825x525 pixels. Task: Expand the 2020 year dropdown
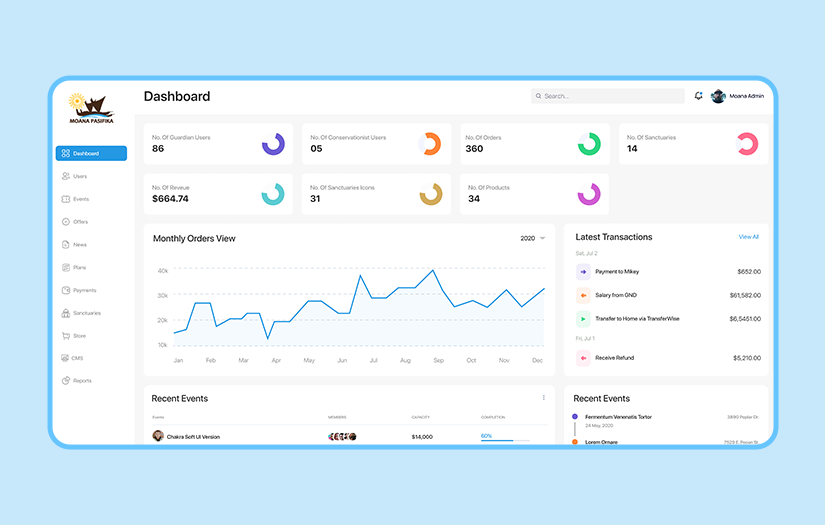[x=532, y=238]
